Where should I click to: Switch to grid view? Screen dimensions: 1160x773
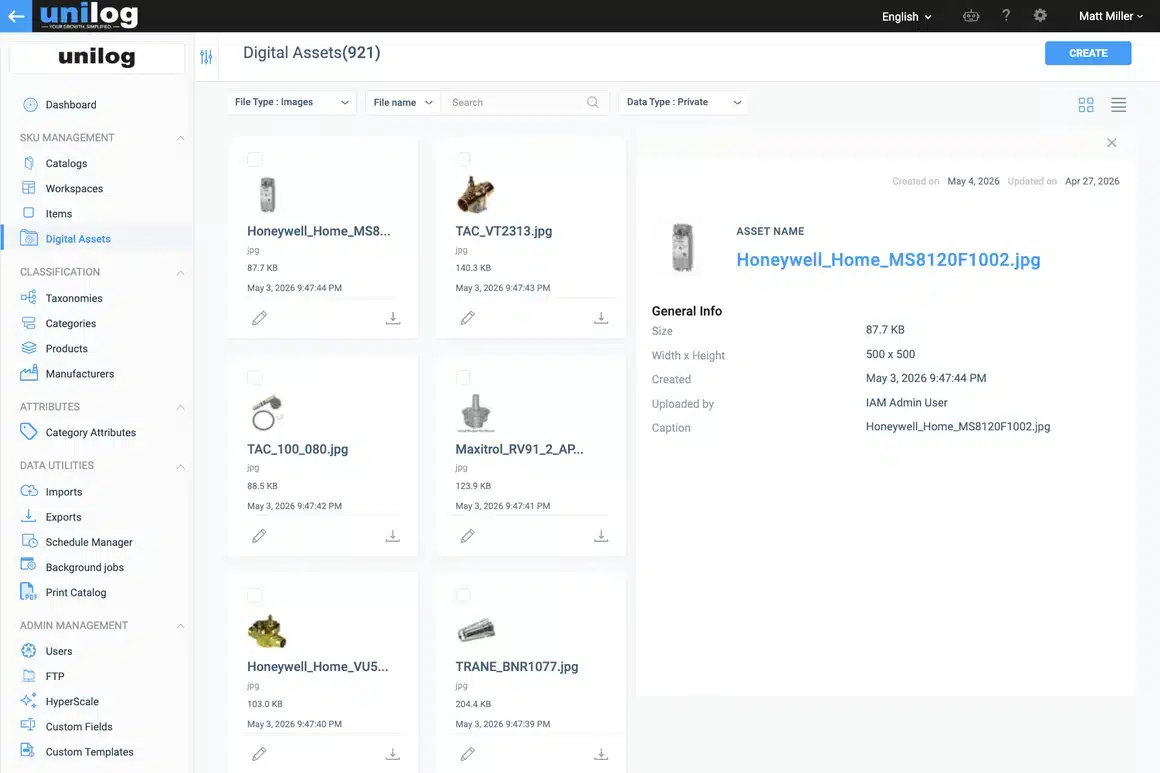point(1085,105)
